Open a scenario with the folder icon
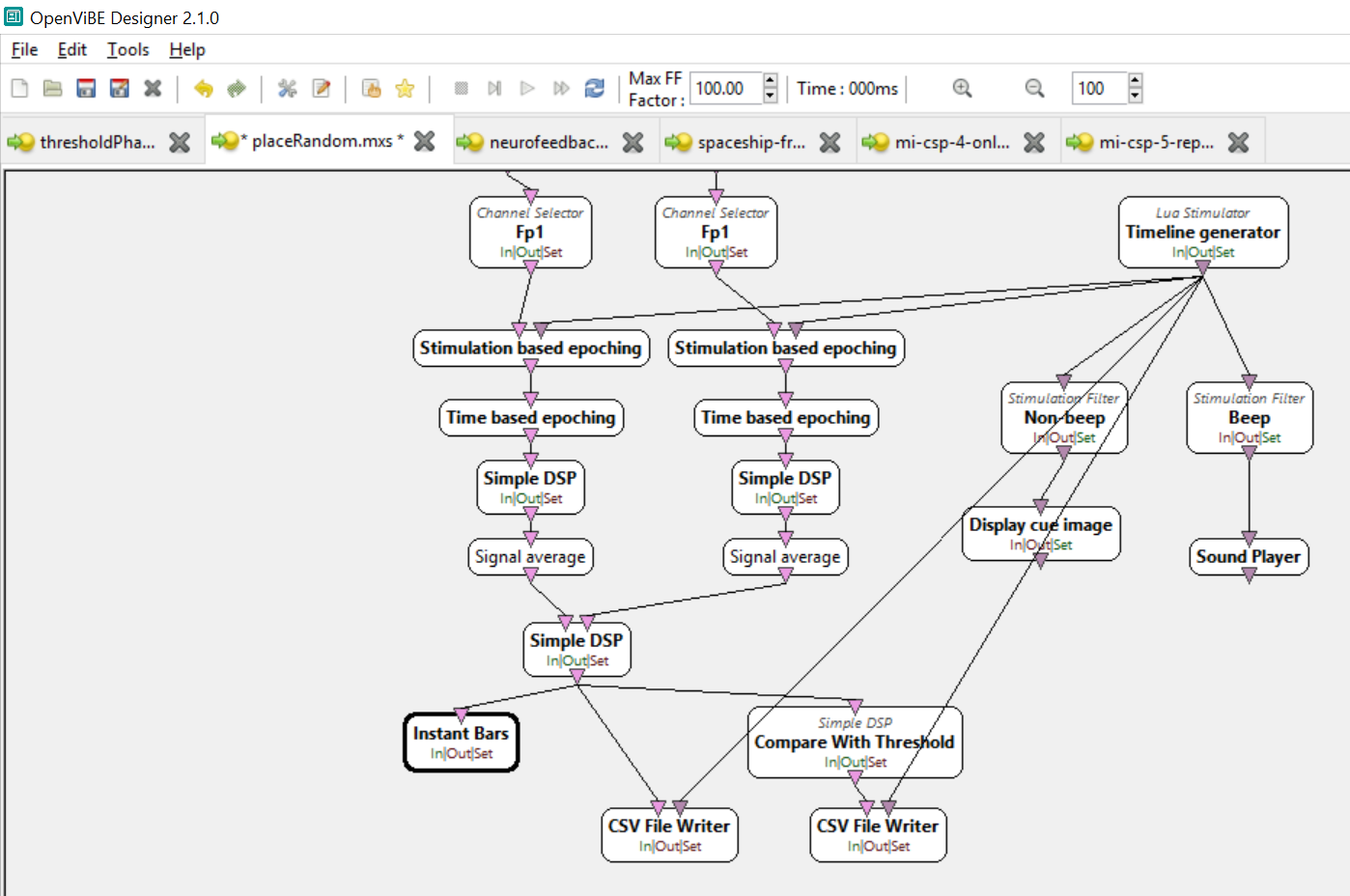The width and height of the screenshot is (1350, 896). click(x=52, y=89)
